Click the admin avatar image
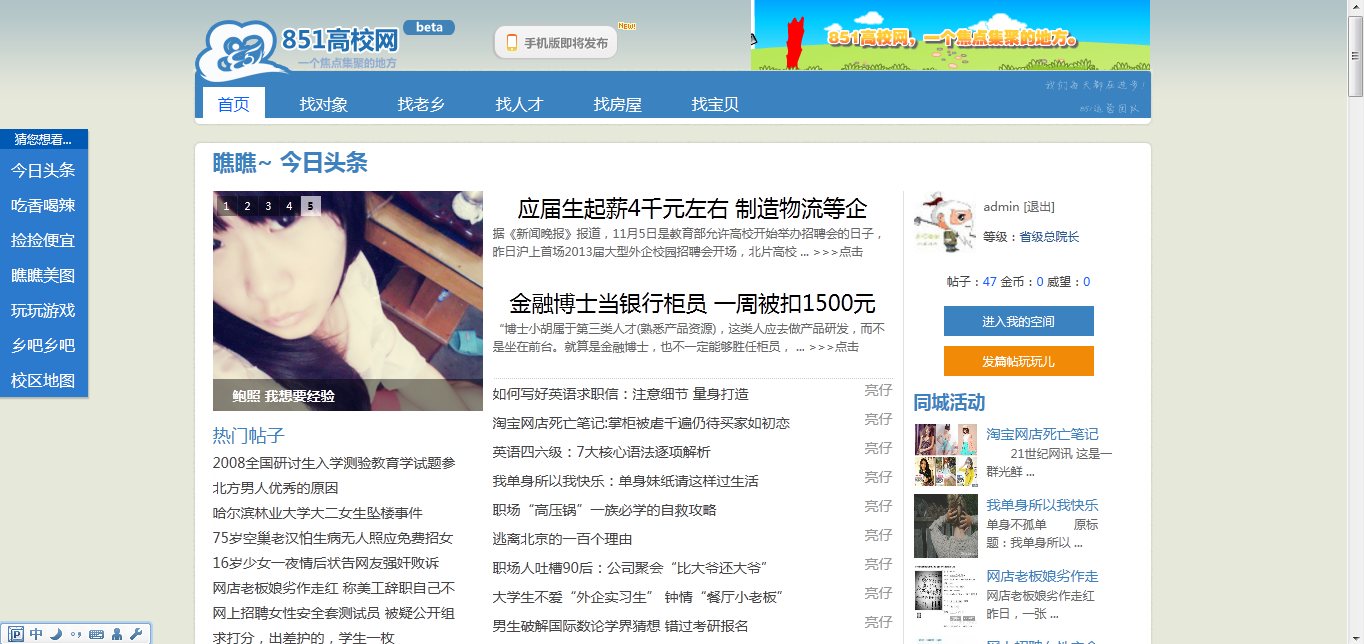1364x644 pixels. click(x=943, y=223)
